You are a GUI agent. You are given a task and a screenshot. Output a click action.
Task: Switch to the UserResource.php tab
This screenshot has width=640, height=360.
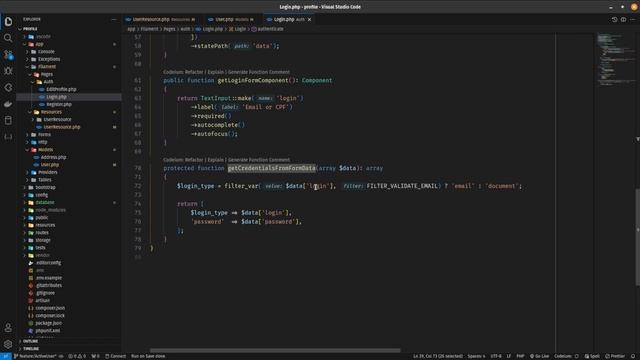pos(160,19)
